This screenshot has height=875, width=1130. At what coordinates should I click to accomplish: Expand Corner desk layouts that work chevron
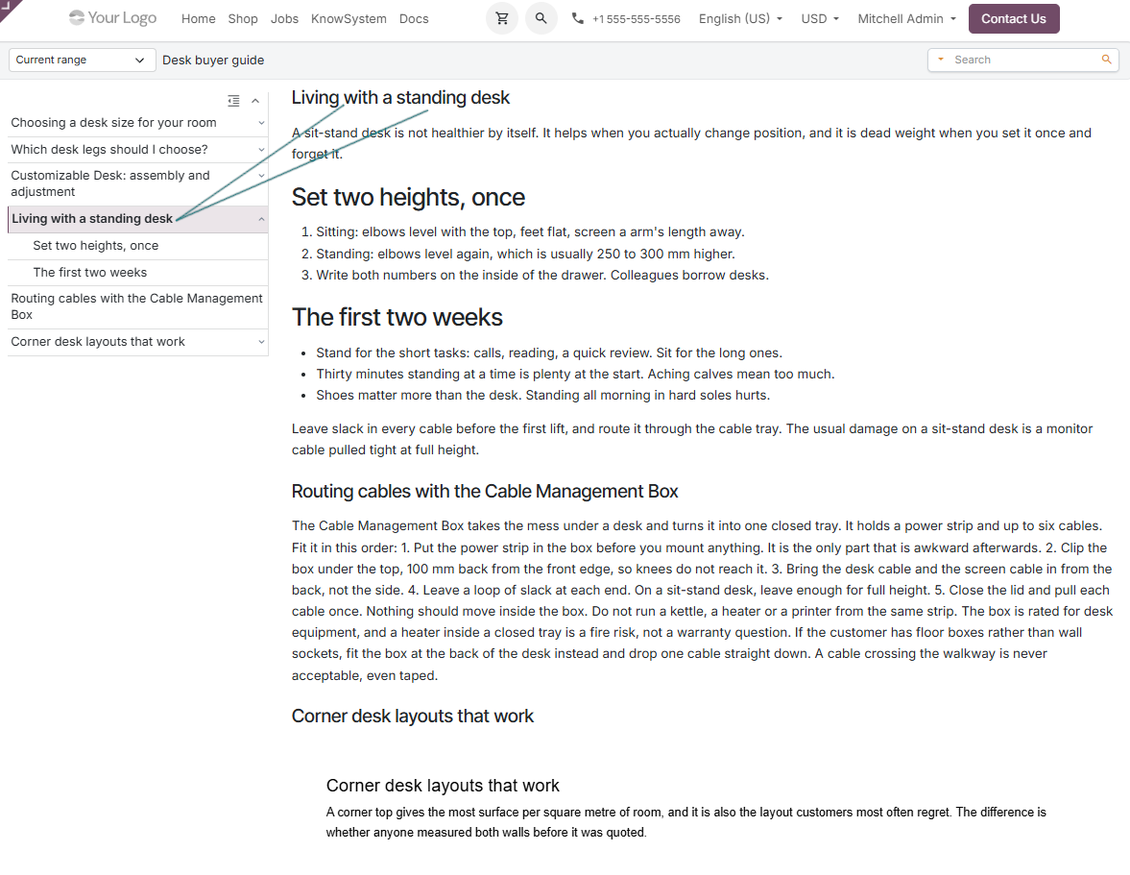261,342
